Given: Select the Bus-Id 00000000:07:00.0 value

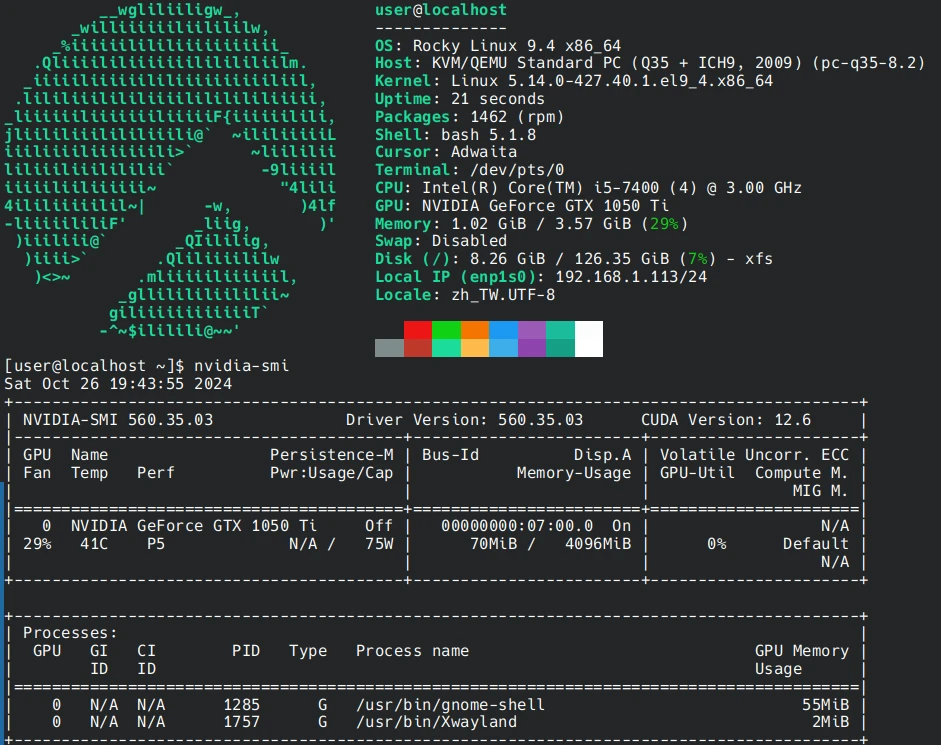Looking at the screenshot, I should 516,525.
